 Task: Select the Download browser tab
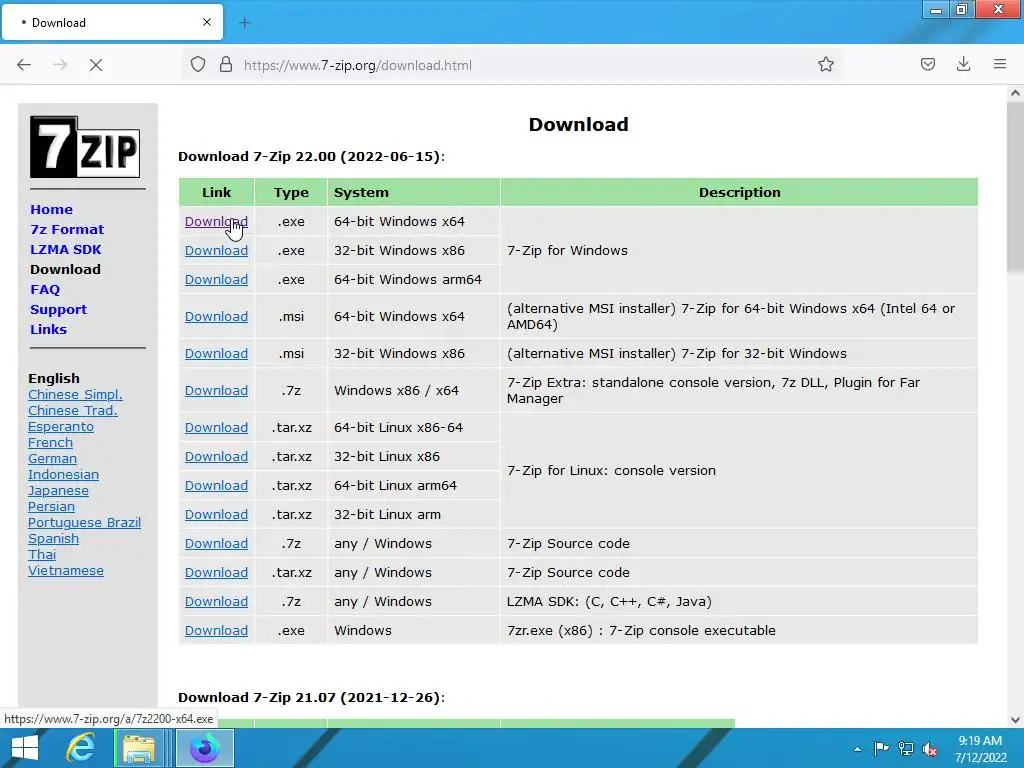112,22
